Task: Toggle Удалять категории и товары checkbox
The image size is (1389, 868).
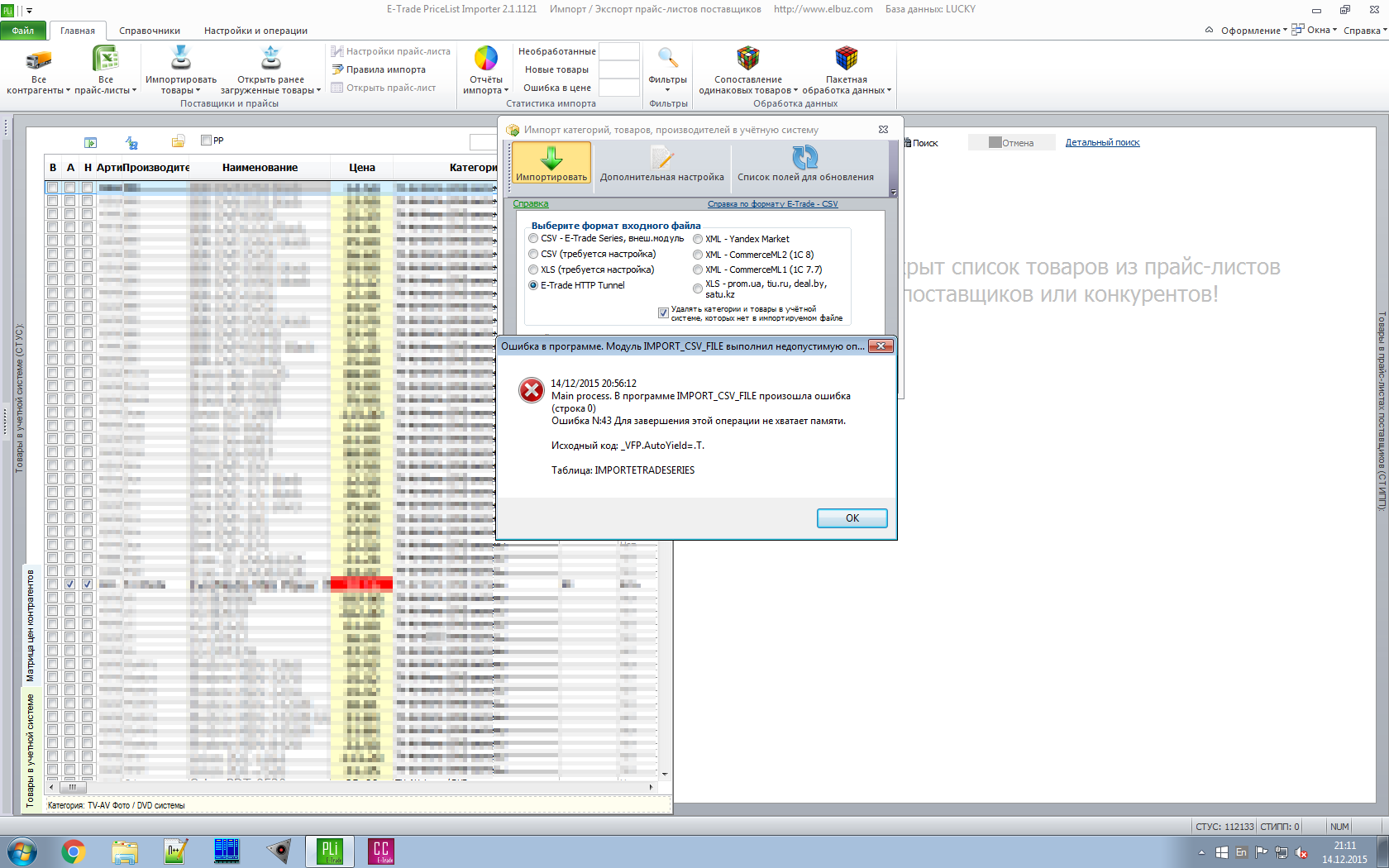Action: [x=663, y=312]
